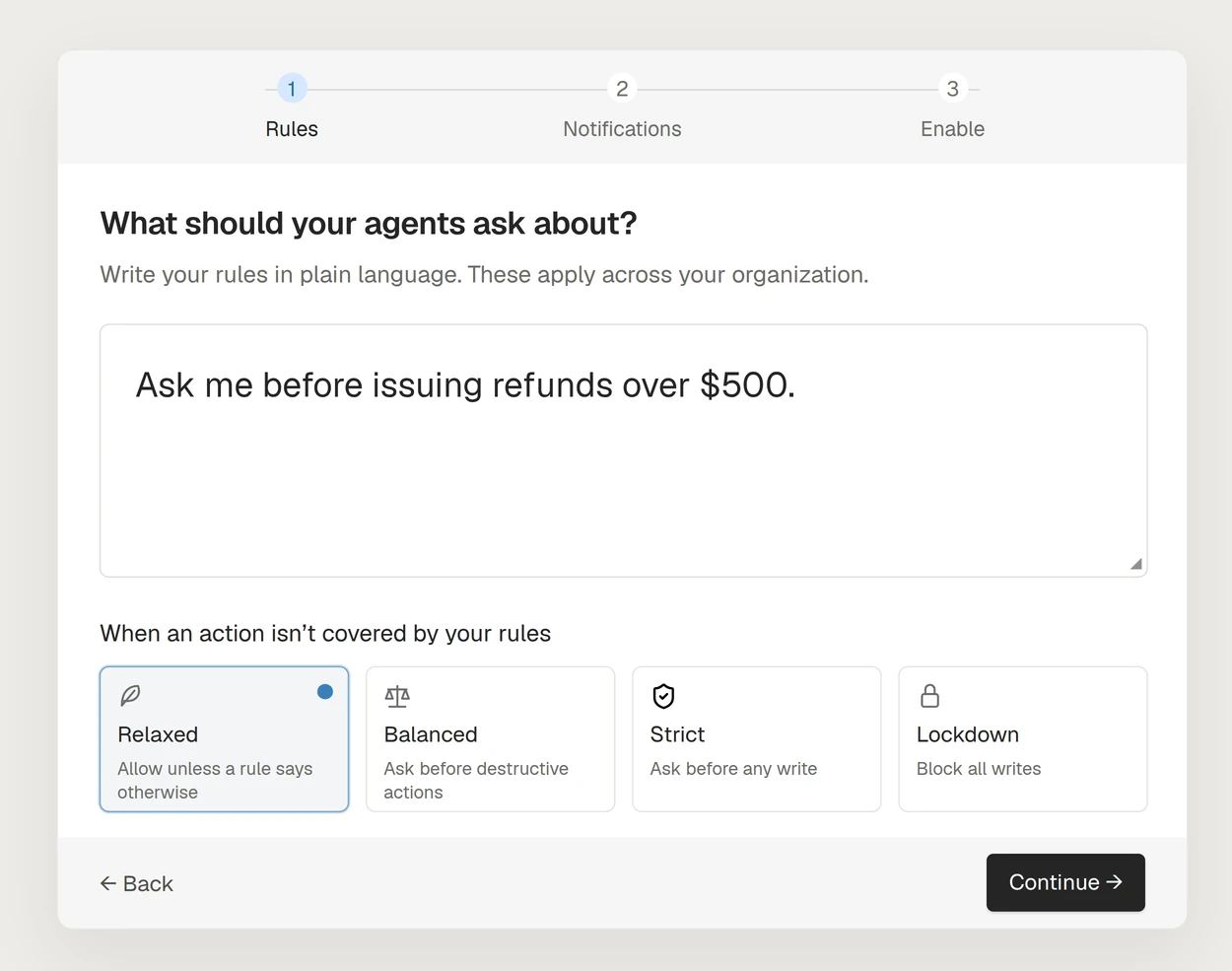Click the textarea resize handle corner
This screenshot has height=971, width=1232.
point(1135,564)
